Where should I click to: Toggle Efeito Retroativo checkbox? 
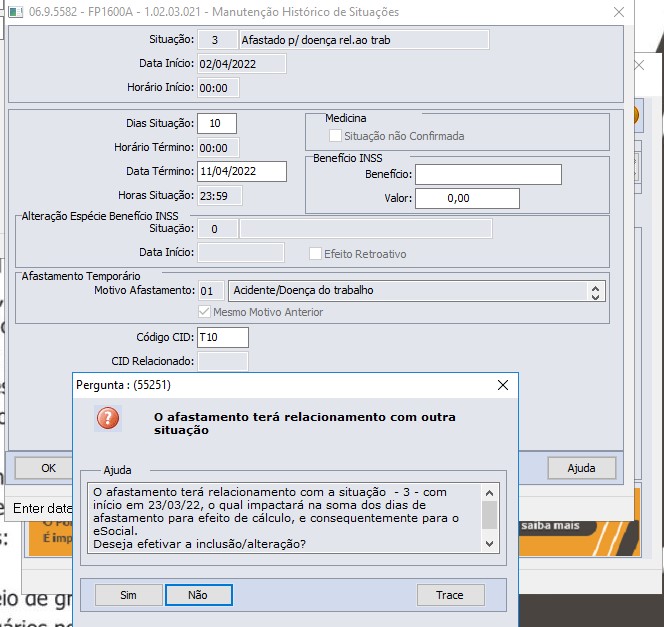(315, 254)
